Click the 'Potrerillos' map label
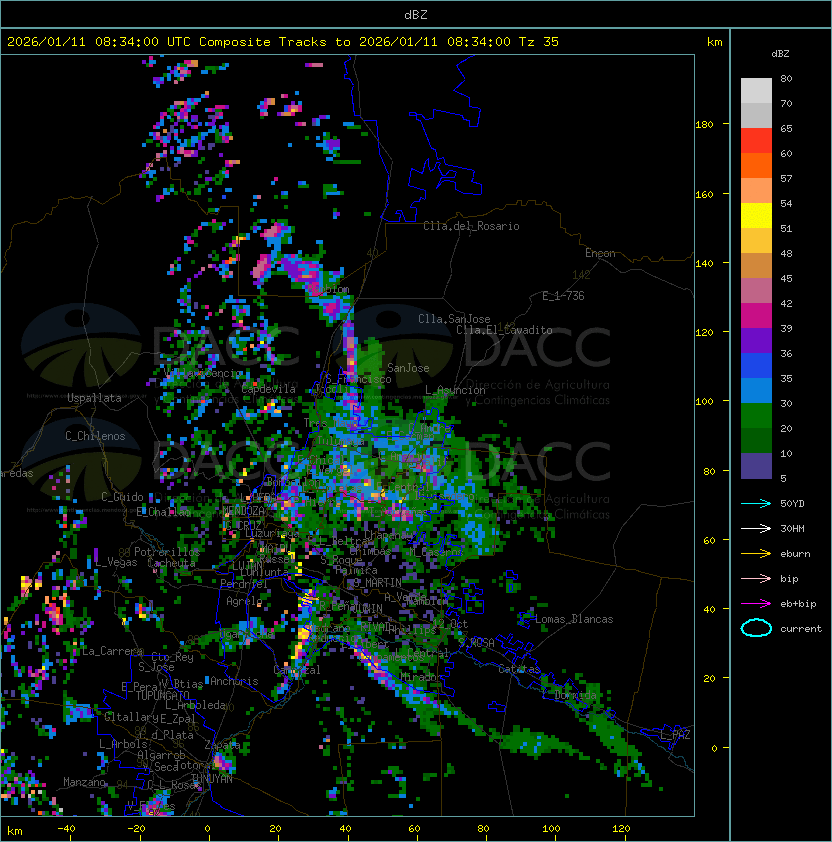The height and width of the screenshot is (842, 832). tap(167, 552)
